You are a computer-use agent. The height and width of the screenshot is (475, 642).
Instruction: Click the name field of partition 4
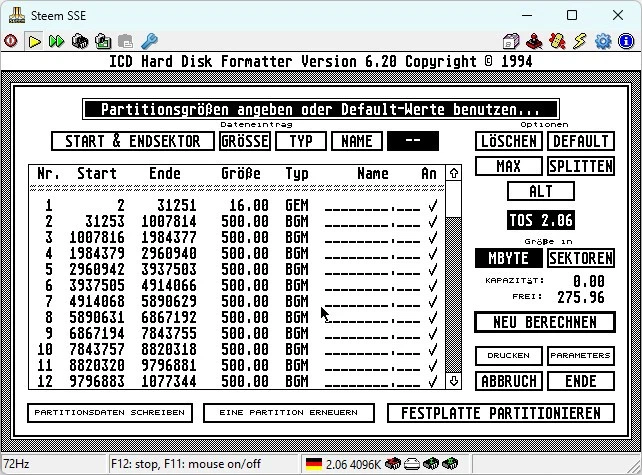click(373, 254)
